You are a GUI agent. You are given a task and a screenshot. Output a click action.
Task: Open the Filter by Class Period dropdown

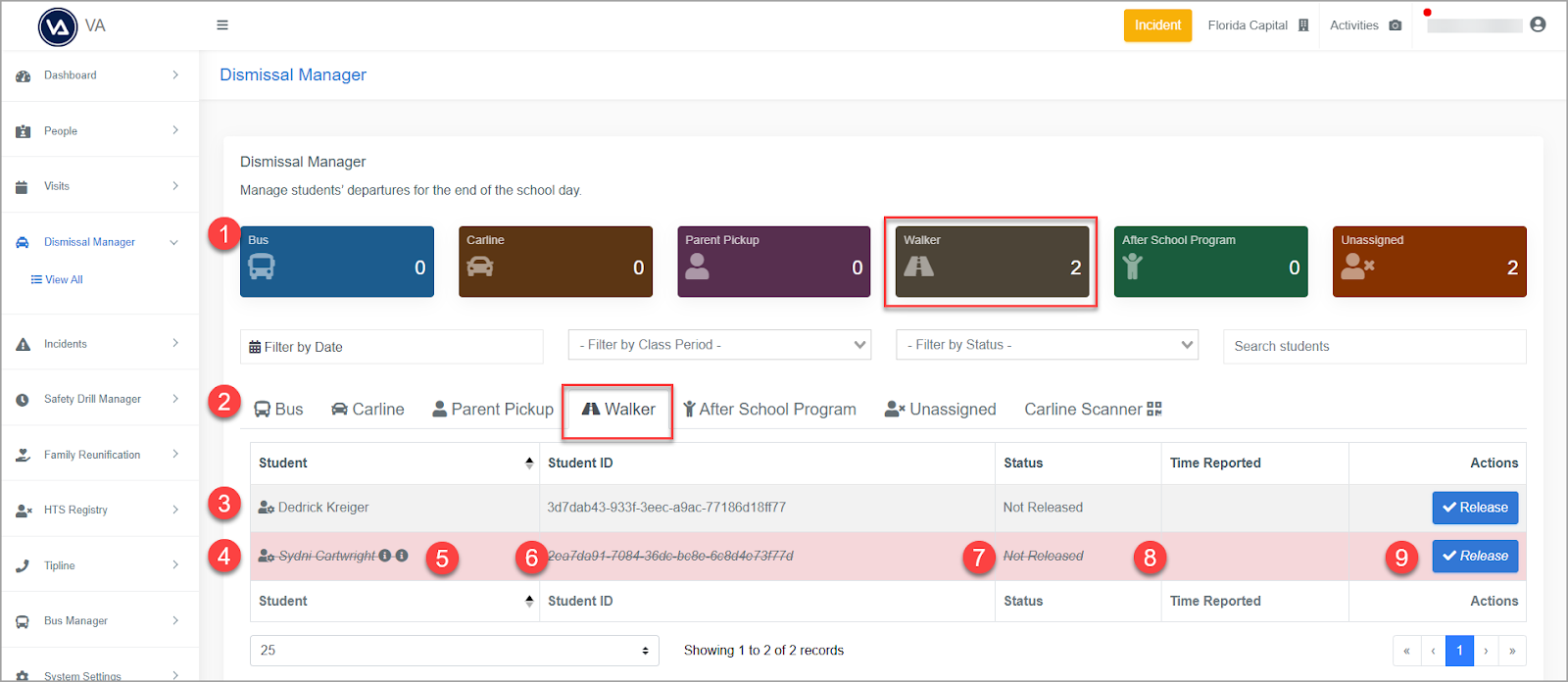[x=719, y=345]
